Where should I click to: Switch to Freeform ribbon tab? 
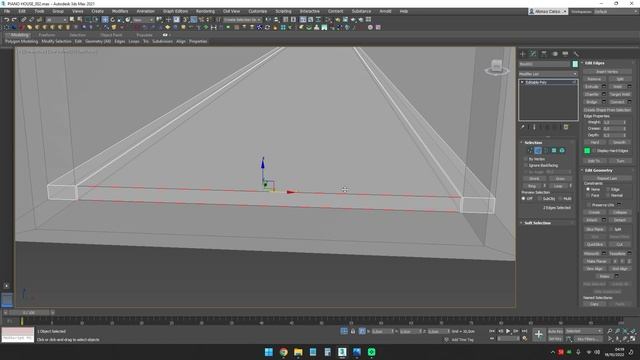47,35
